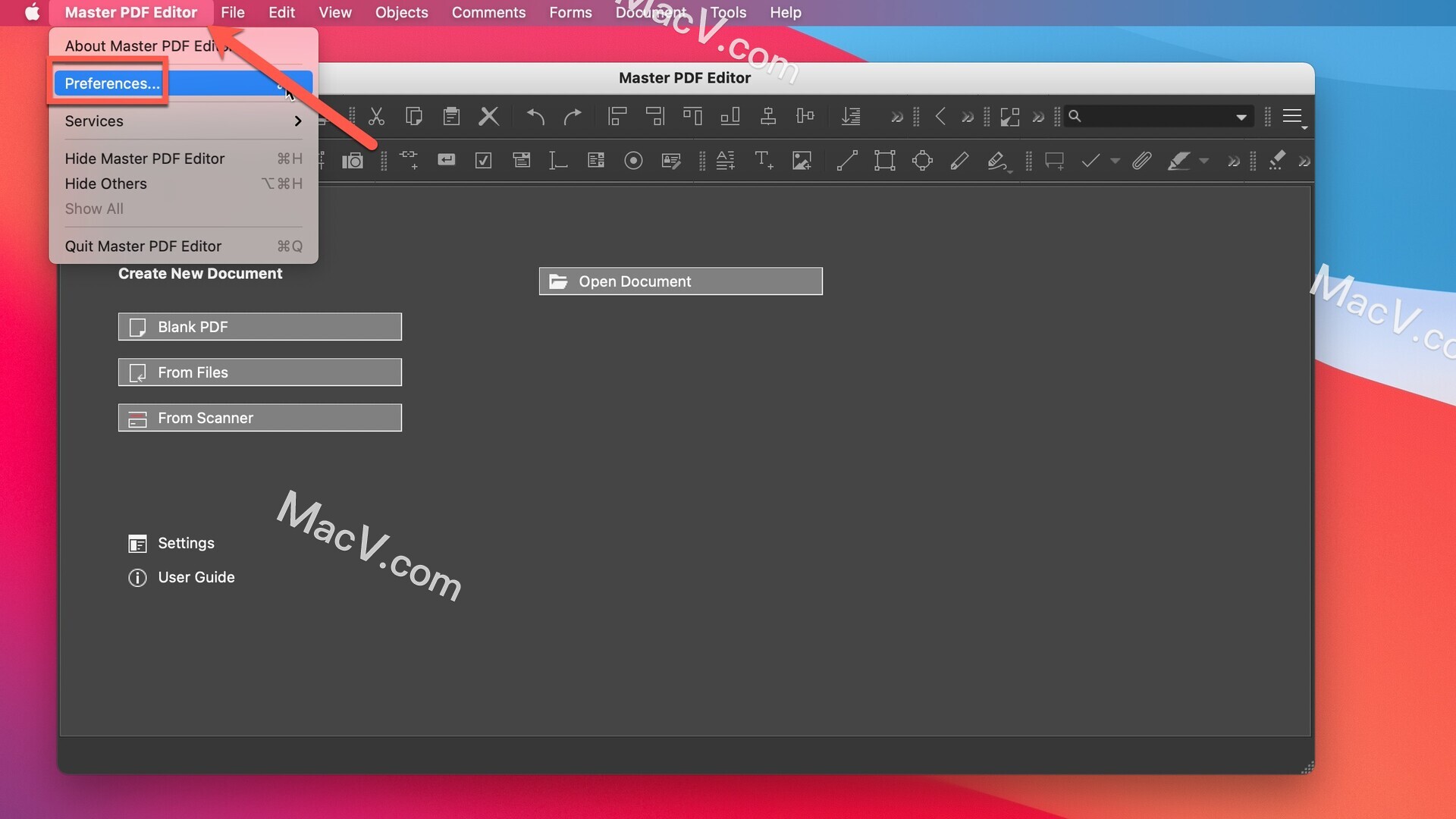Click the snapshot camera icon
1456x819 pixels.
[x=353, y=161]
